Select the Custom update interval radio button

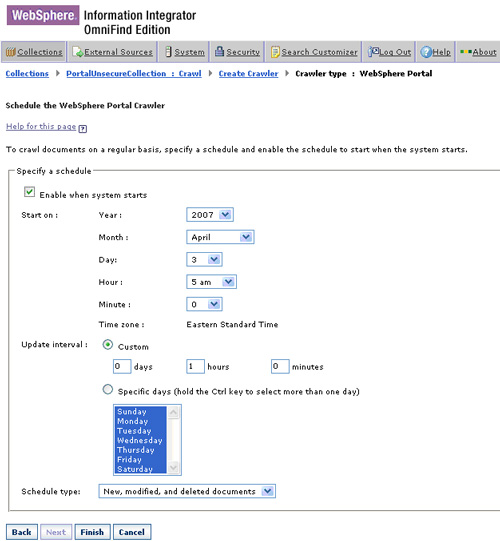tap(108, 345)
